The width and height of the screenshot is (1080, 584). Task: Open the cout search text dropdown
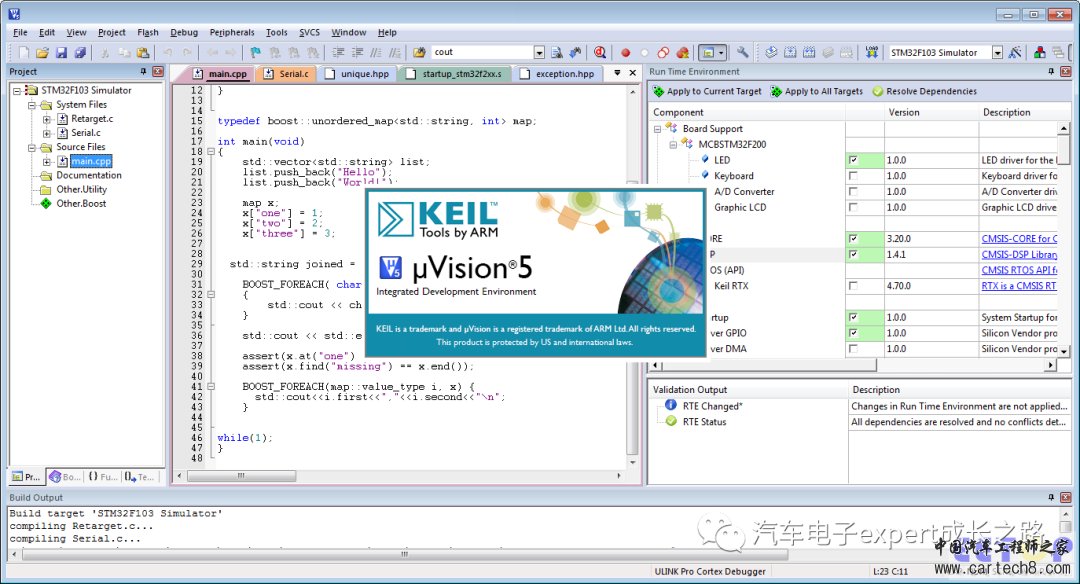[x=539, y=52]
